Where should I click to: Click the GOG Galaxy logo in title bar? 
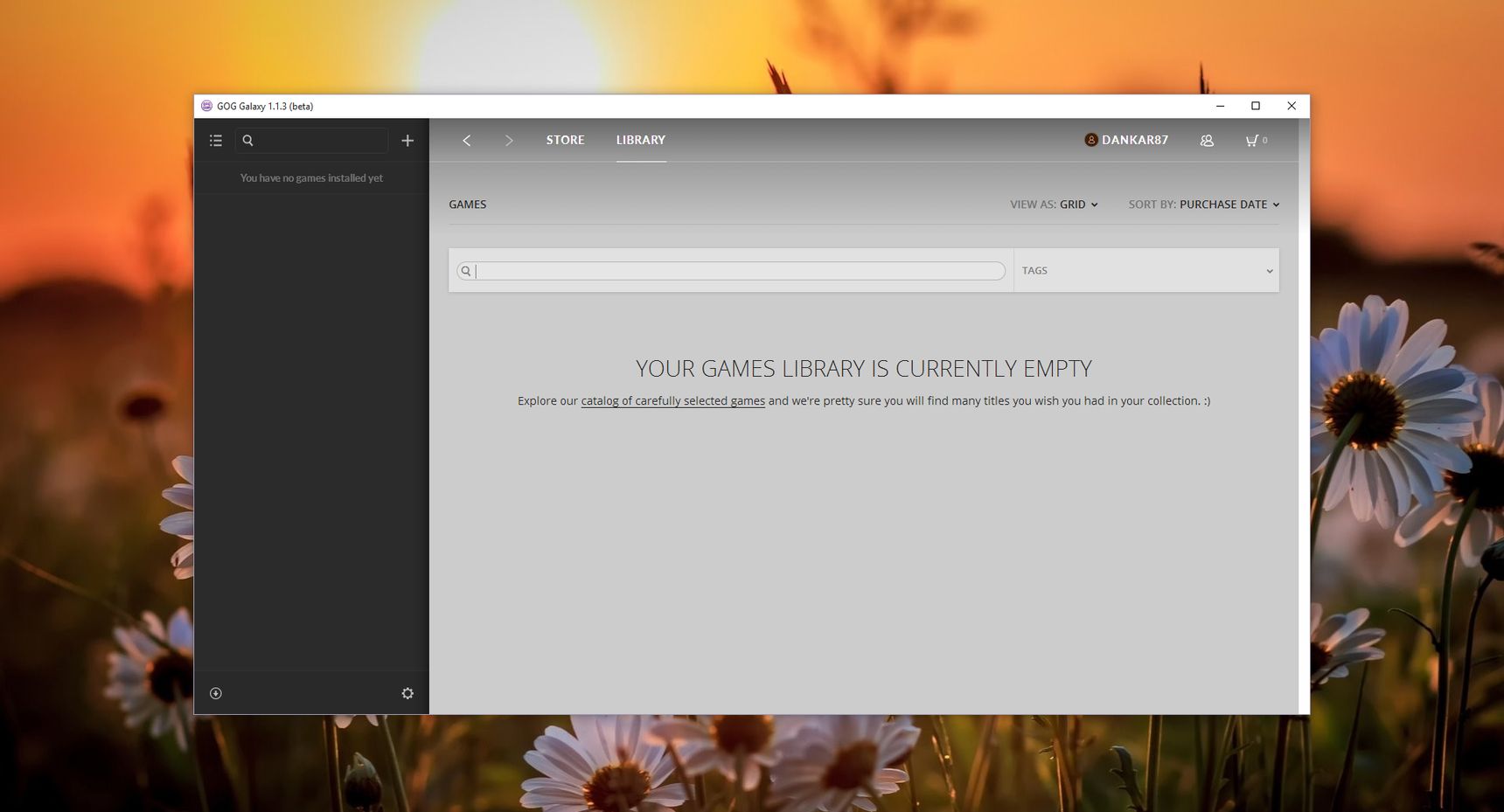pos(206,106)
